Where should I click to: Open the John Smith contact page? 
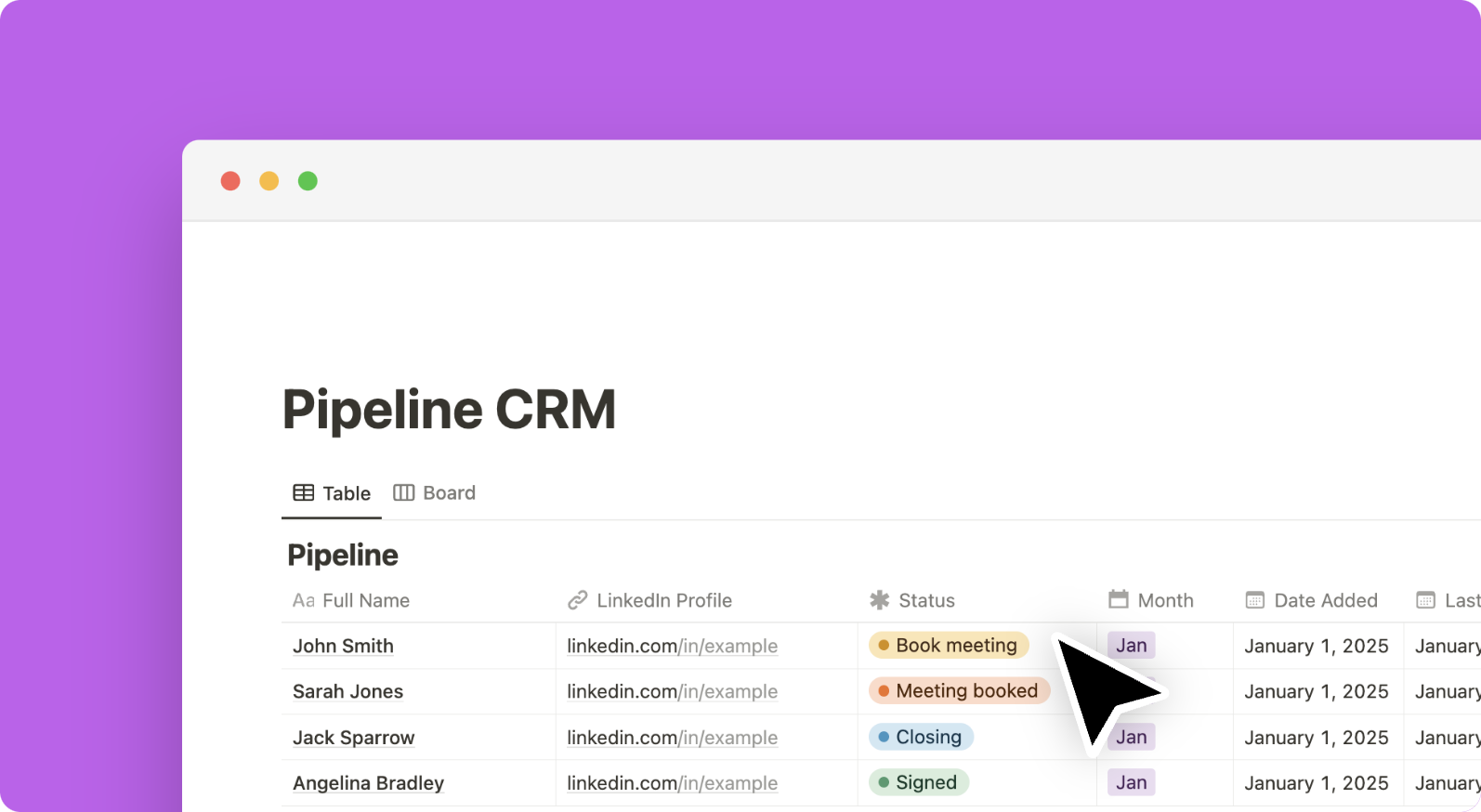pos(343,646)
